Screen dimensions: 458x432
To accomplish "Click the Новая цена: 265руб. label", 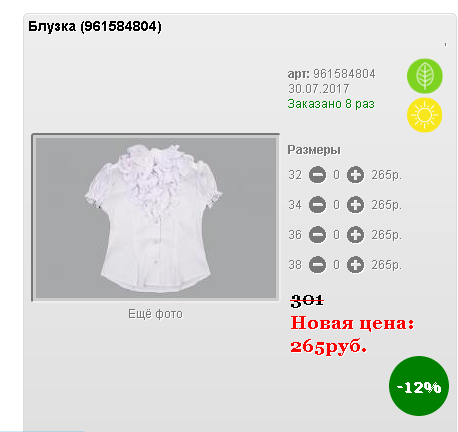I will coord(352,335).
